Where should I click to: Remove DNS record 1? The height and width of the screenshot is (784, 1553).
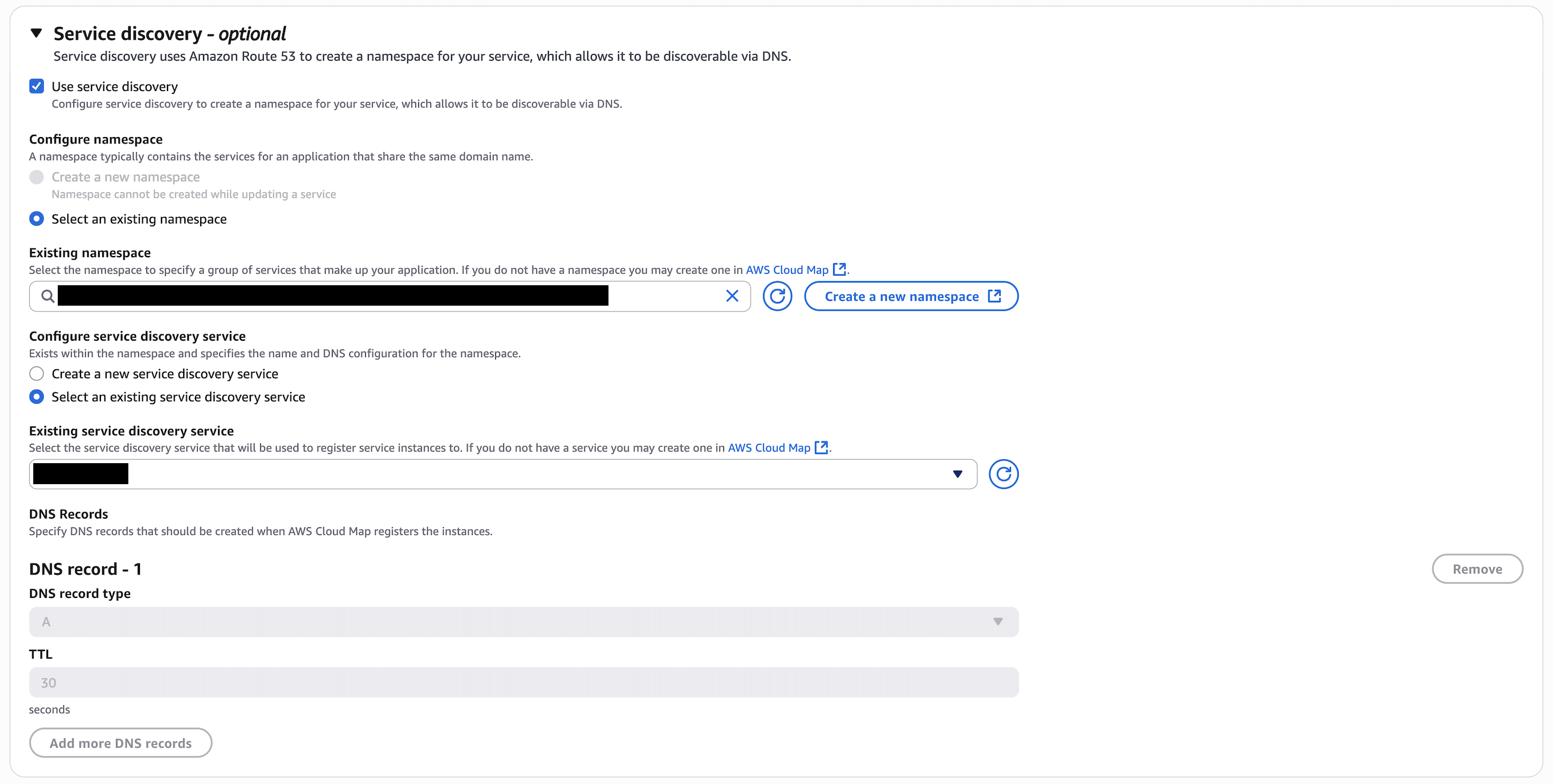pyautogui.click(x=1477, y=569)
